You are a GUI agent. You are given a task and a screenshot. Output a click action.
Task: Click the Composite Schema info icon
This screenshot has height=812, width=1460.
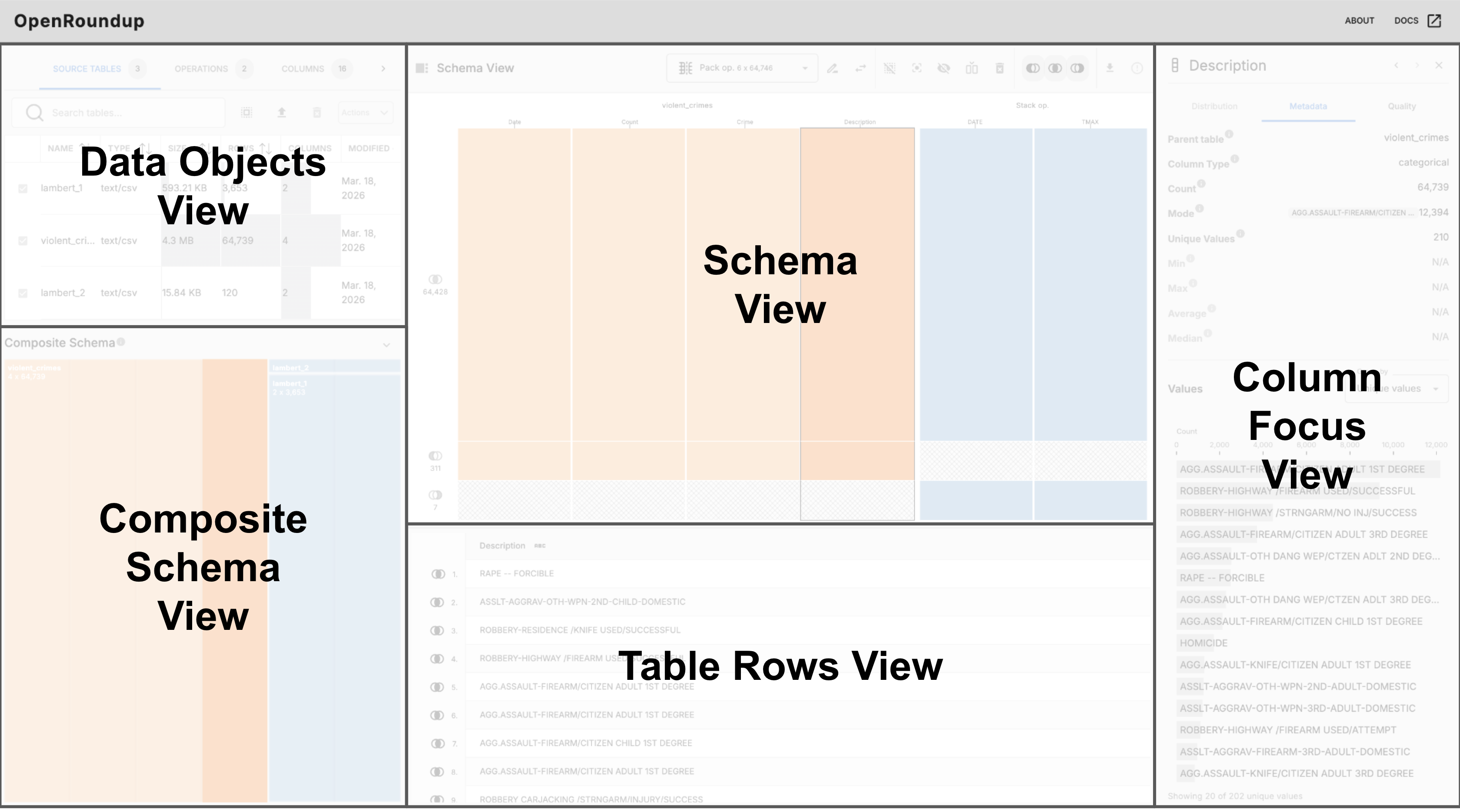121,342
